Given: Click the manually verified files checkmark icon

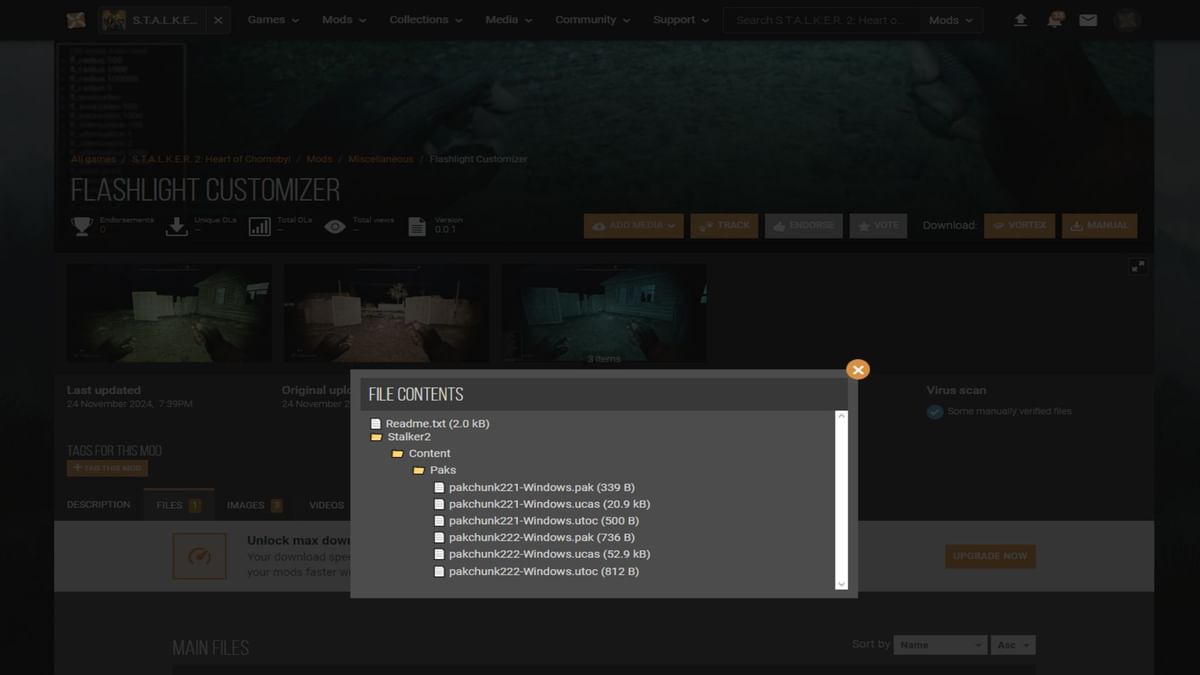Looking at the screenshot, I should (934, 411).
